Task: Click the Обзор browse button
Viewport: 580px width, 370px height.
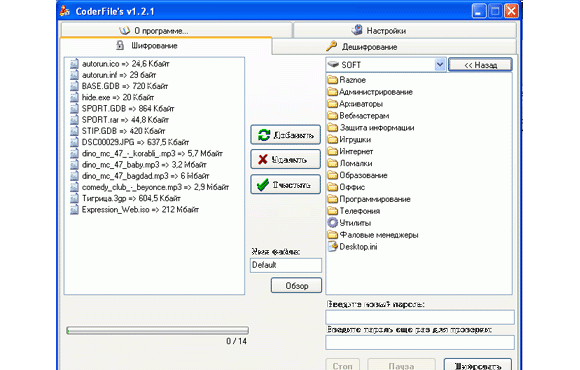Action: [296, 286]
